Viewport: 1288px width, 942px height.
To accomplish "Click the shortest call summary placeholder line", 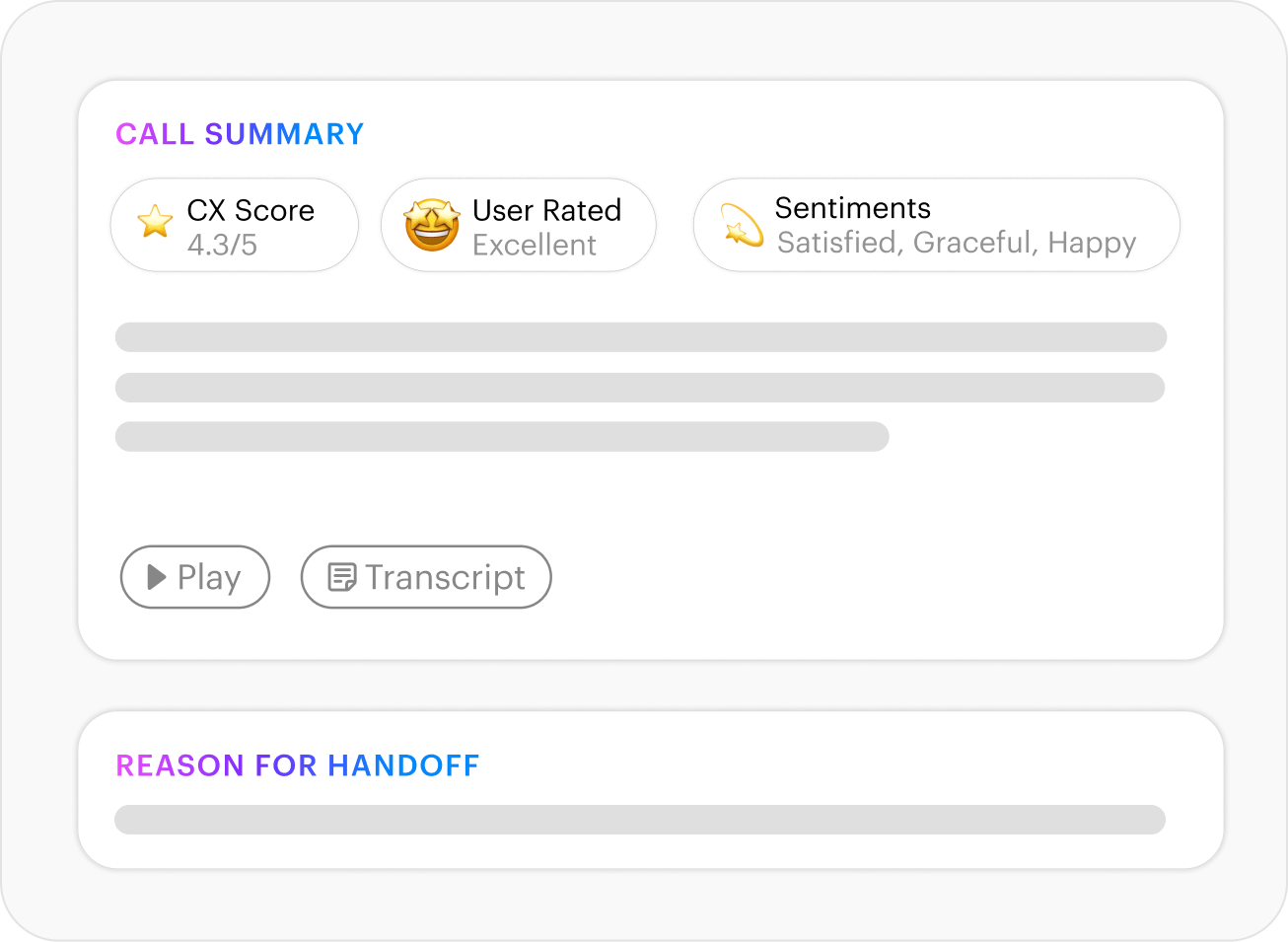I will tap(501, 437).
